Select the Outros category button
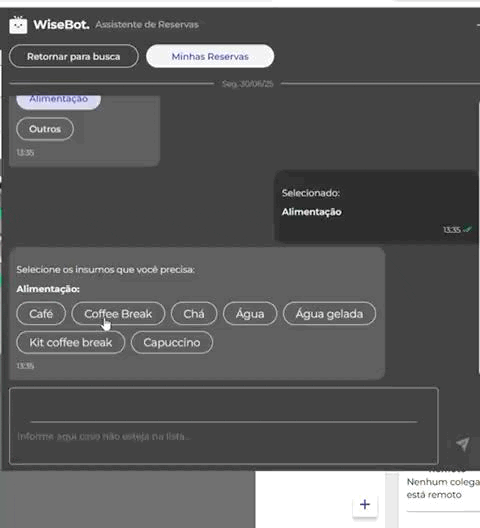The image size is (480, 528). tap(45, 129)
